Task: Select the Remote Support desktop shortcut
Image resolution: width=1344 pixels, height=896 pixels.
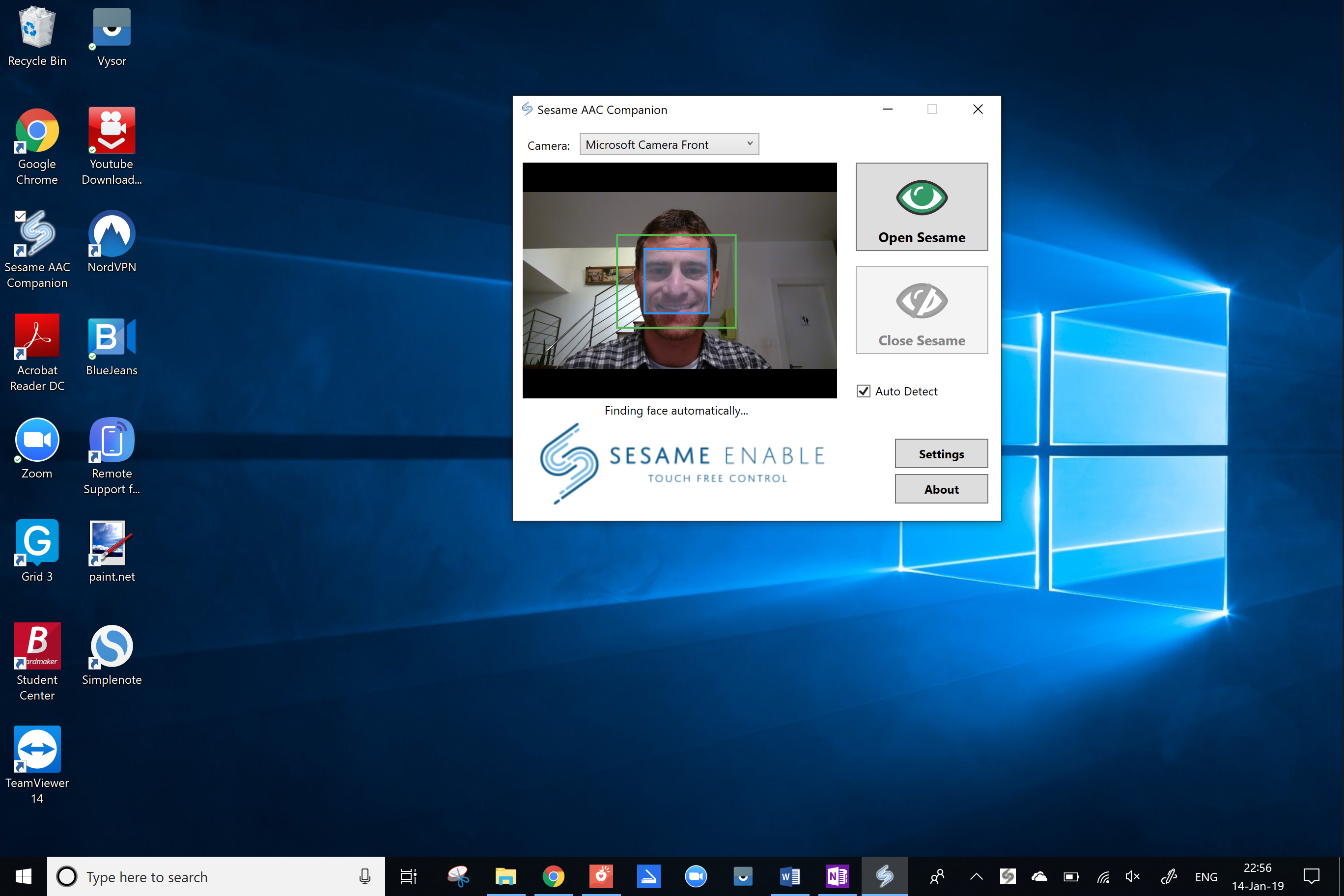Action: 112,456
